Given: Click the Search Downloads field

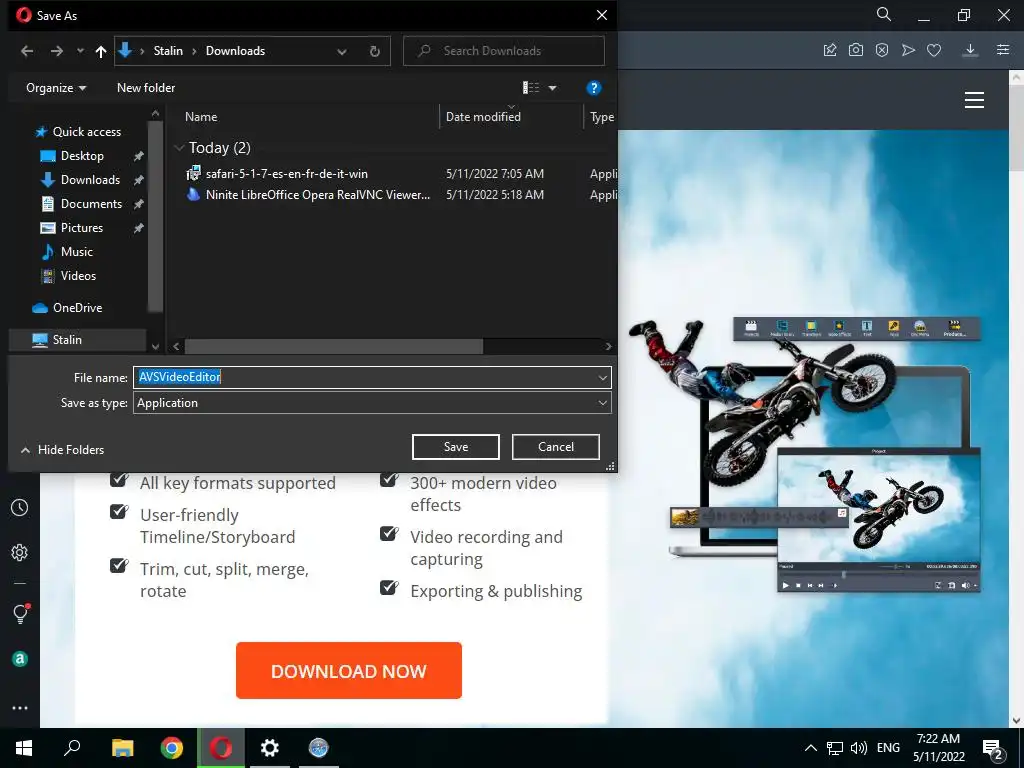Looking at the screenshot, I should coord(504,51).
